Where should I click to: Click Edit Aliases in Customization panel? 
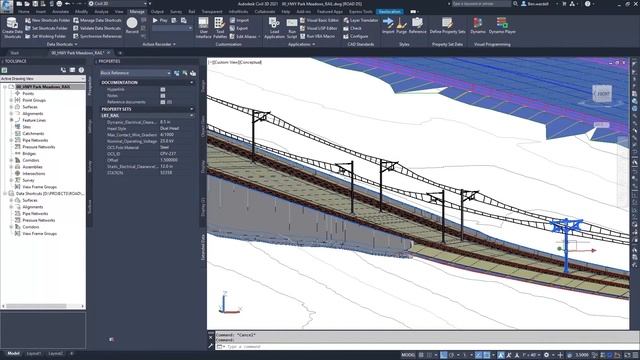244,36
